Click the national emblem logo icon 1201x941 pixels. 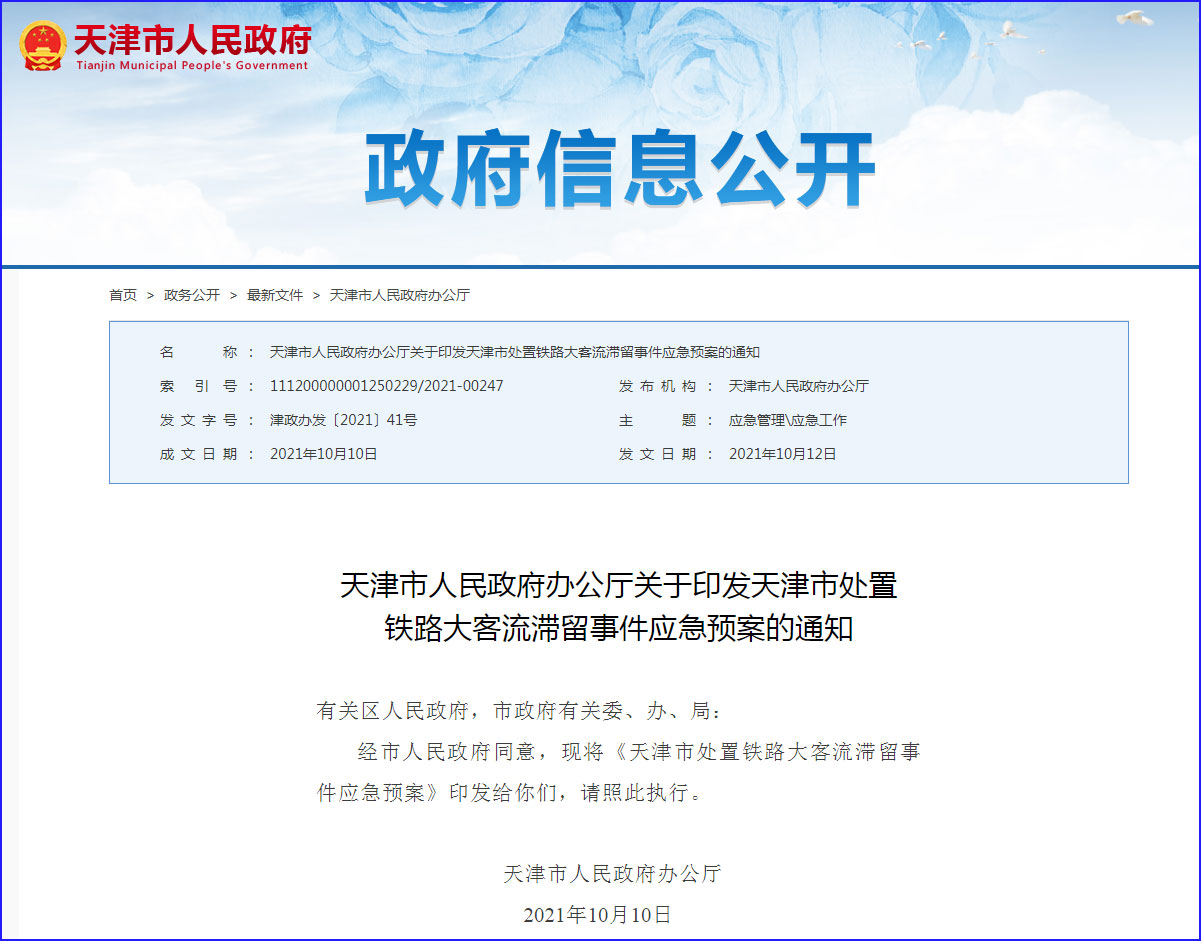(x=43, y=46)
